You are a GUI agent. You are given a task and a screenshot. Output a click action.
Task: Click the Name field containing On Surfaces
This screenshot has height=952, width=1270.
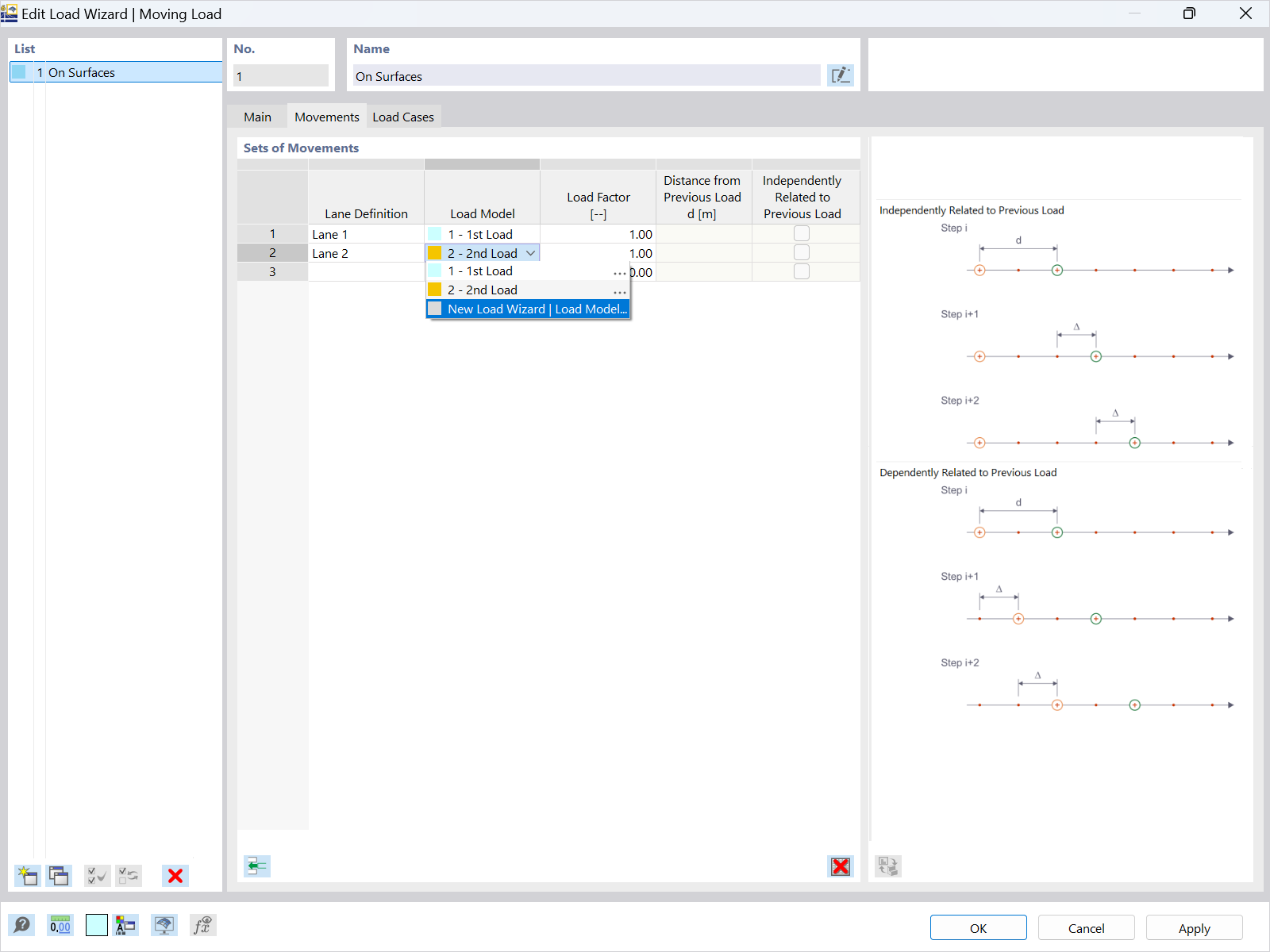click(587, 76)
